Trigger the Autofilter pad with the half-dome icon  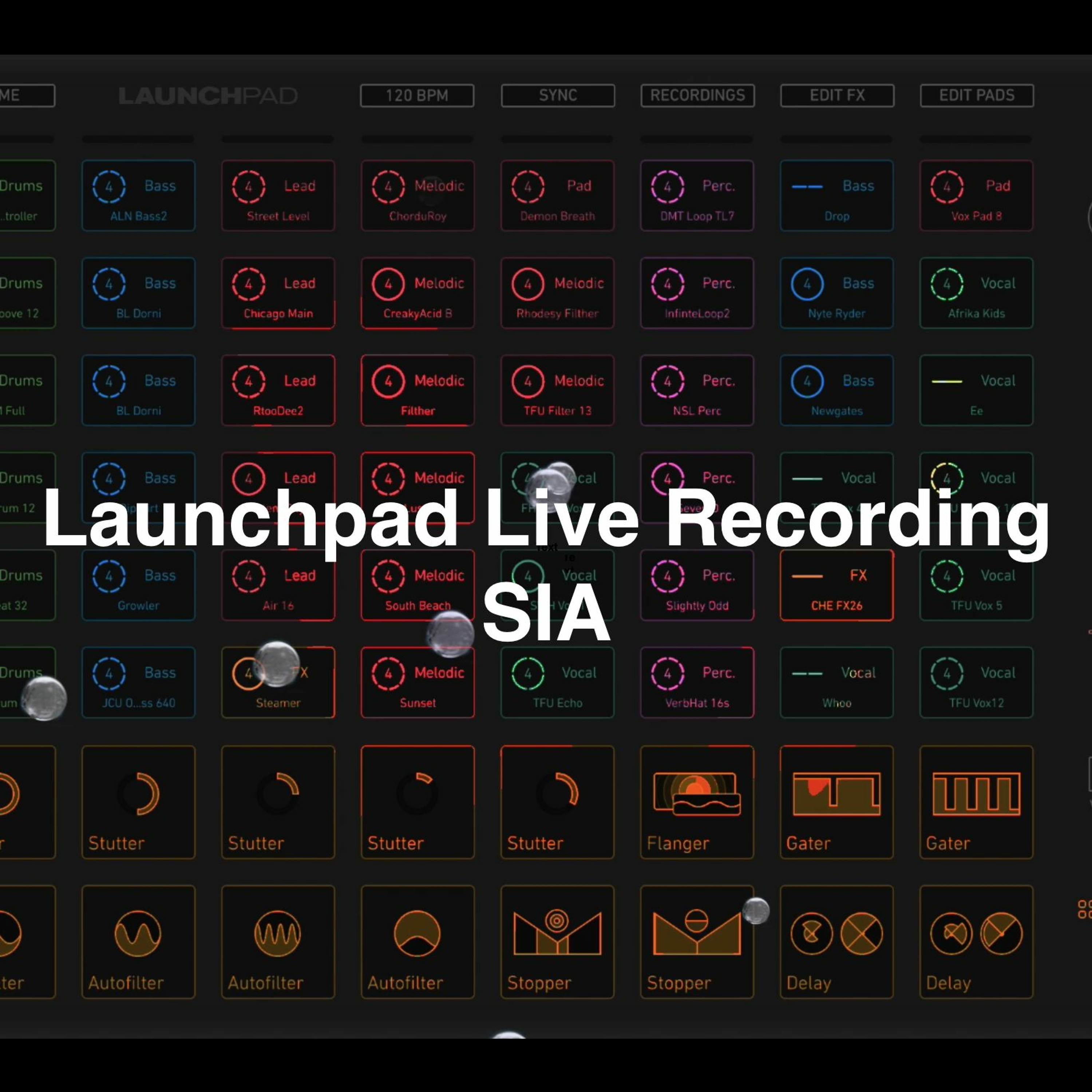(x=418, y=942)
